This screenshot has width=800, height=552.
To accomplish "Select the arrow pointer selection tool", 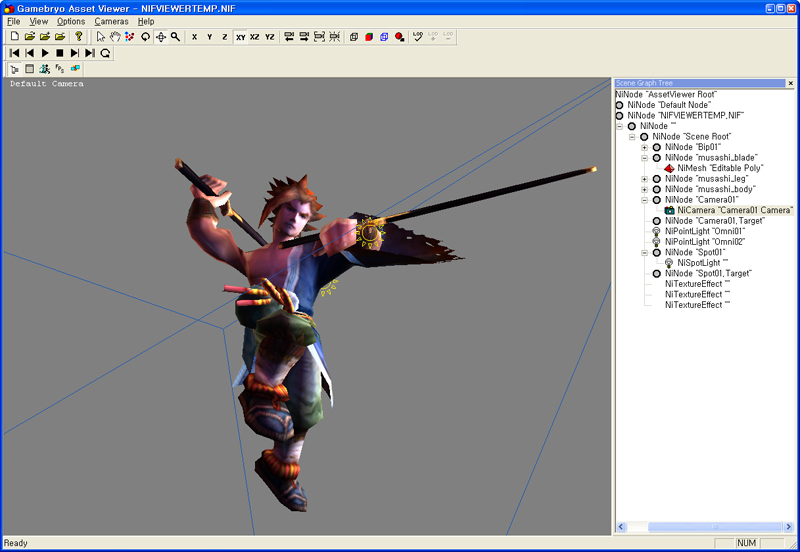I will point(101,37).
